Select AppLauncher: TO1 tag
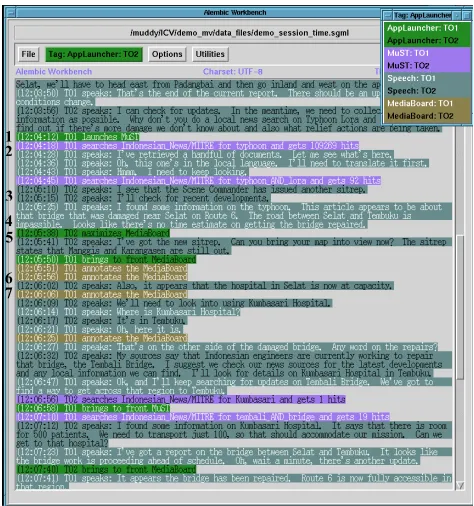The width and height of the screenshot is (474, 506). [427, 28]
